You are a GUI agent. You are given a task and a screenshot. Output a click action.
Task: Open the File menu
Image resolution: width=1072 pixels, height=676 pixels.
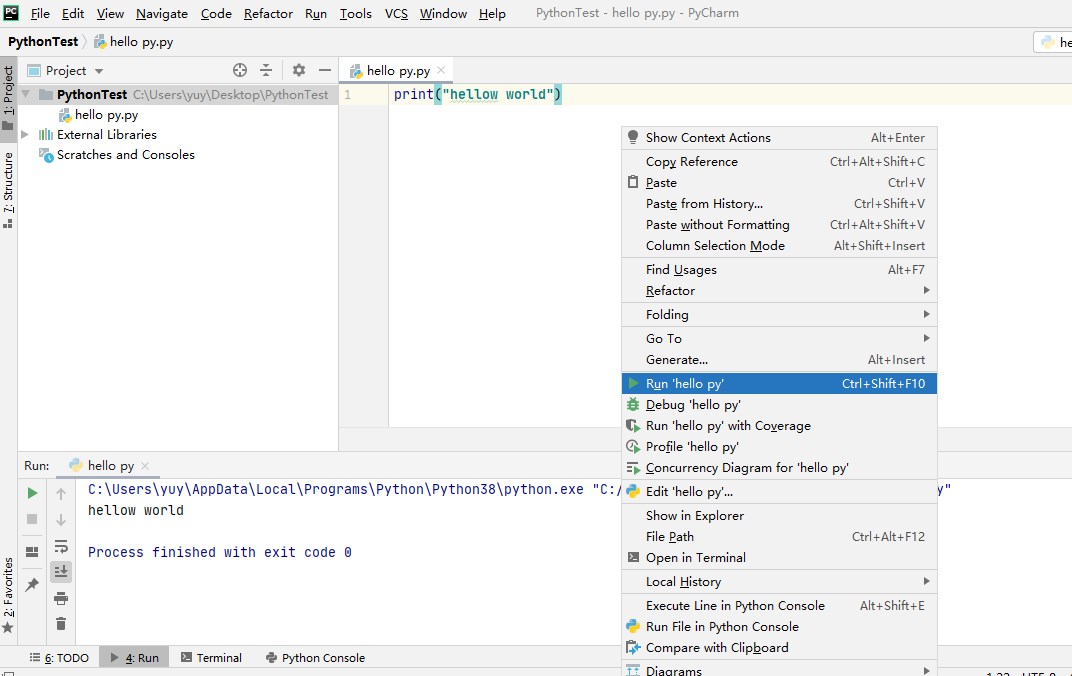[x=40, y=14]
